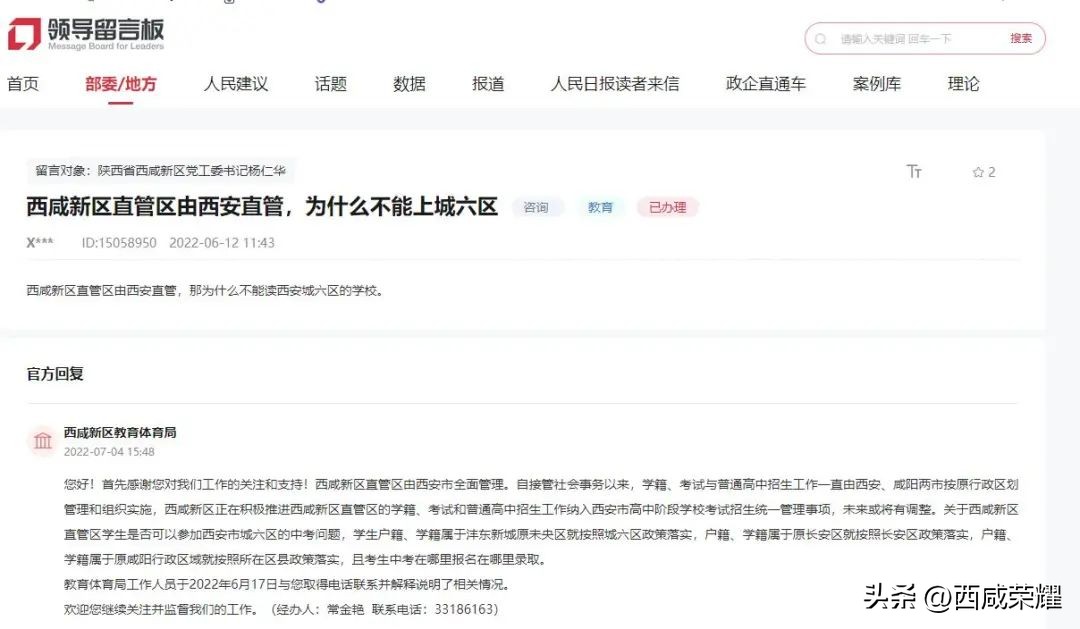1080x629 pixels.
Task: Switch to the 首页 tab
Action: point(24,84)
